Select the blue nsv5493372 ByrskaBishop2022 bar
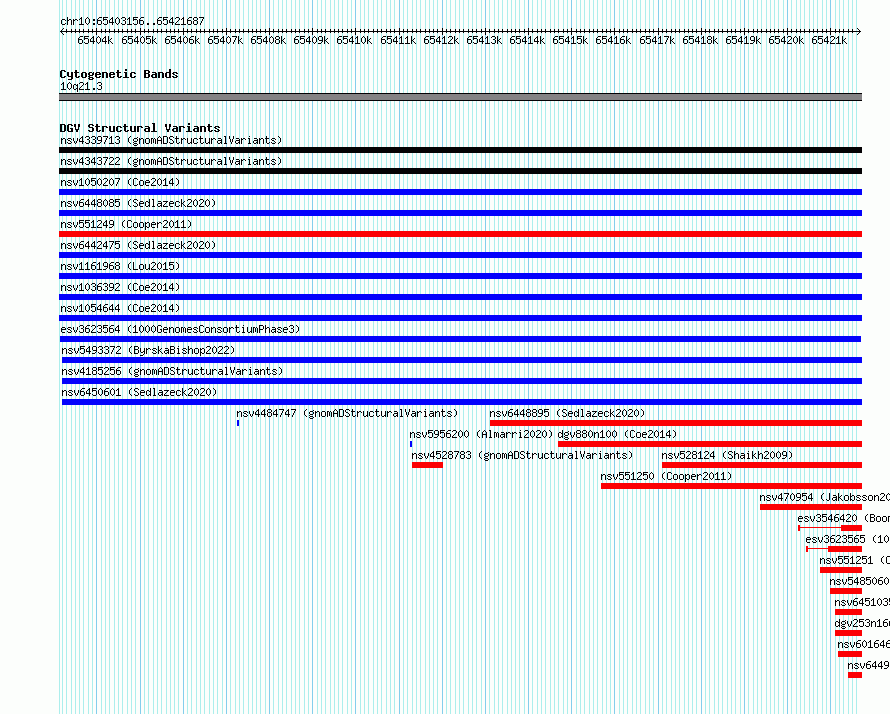890x714 pixels. tap(462, 360)
